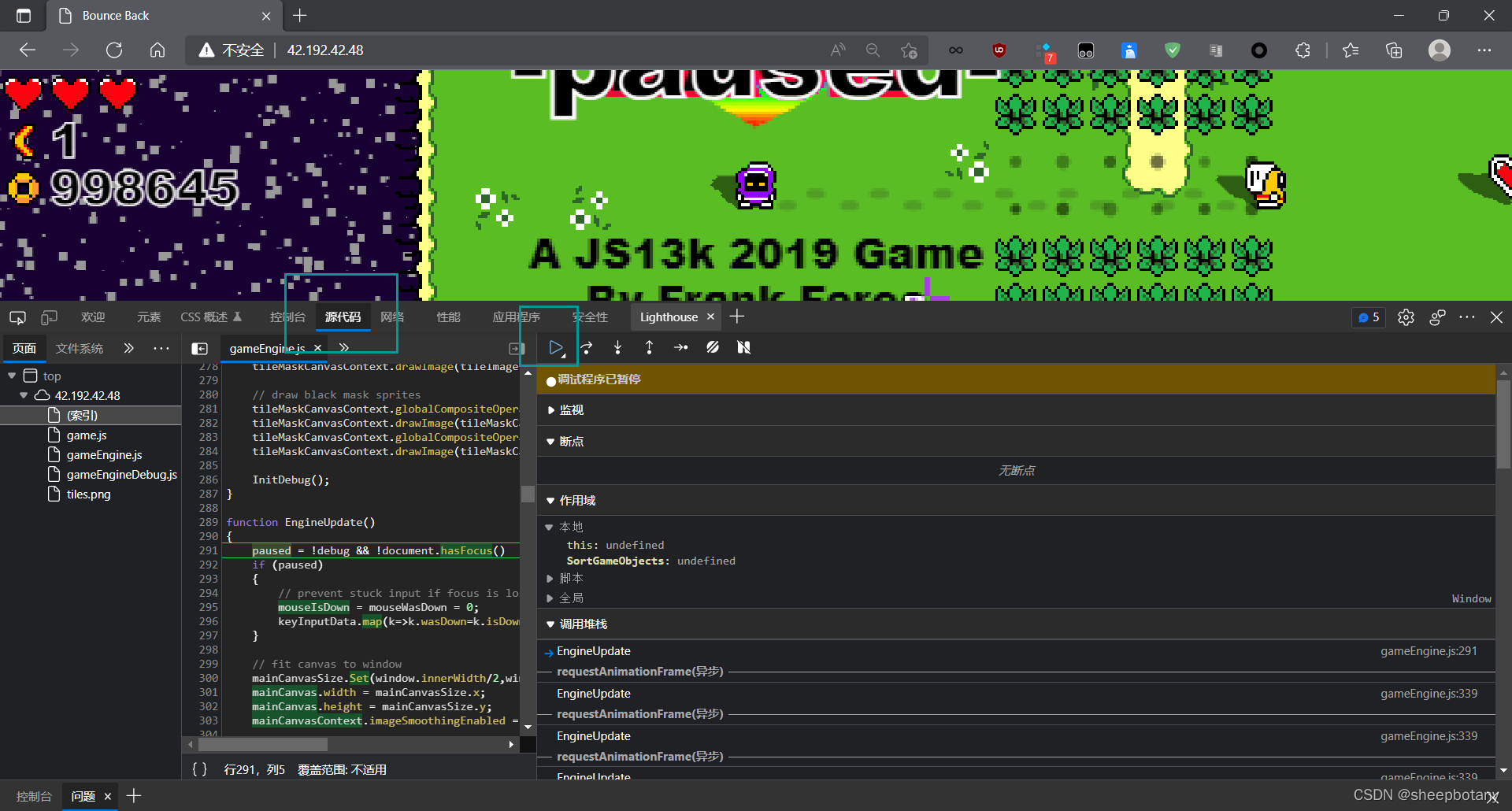Select EngineUpdate frame at gameEngine.js:291

tap(1016, 651)
